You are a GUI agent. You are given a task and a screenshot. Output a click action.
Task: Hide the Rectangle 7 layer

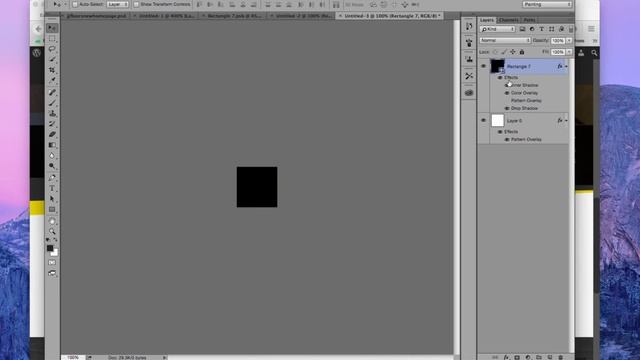point(483,66)
